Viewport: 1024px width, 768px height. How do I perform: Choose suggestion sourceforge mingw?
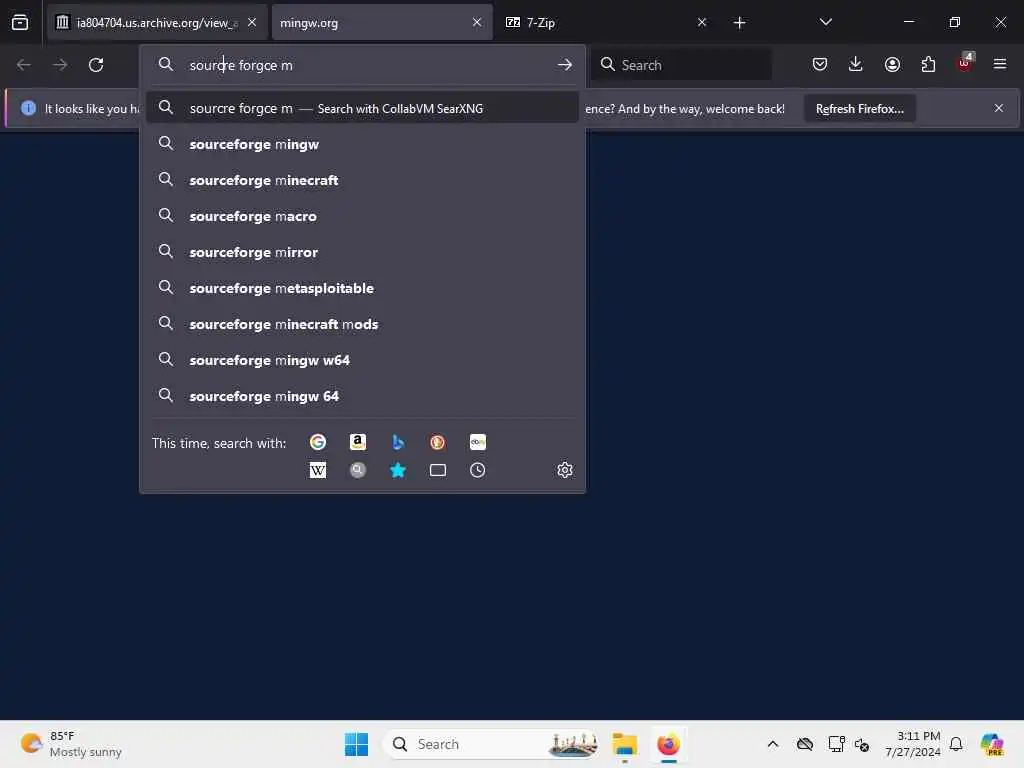(x=362, y=144)
